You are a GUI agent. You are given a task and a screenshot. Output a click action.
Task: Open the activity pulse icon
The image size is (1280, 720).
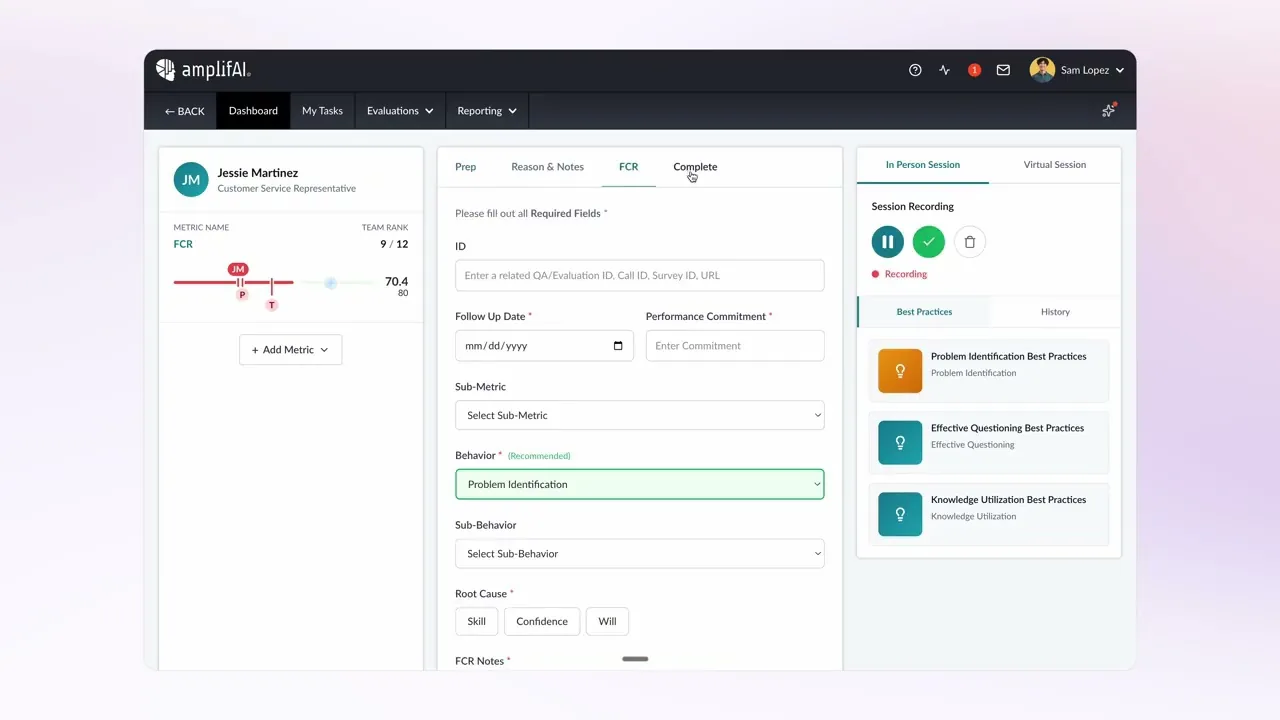(945, 70)
